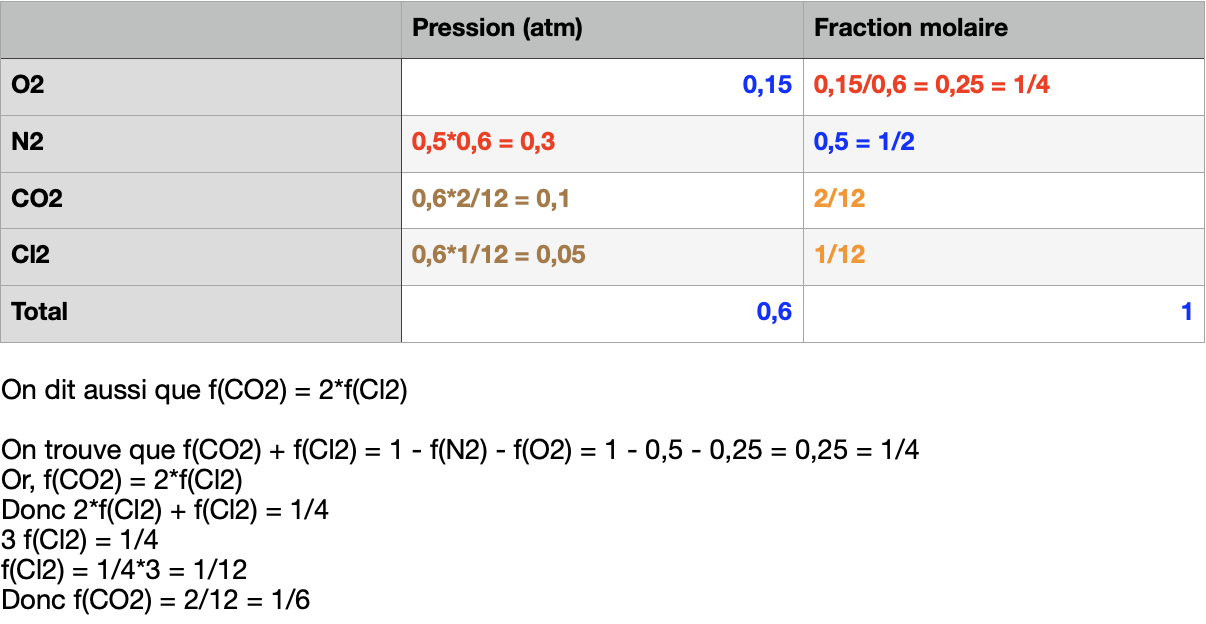The image size is (1206, 624).
Task: Select the N2 pressure cell "0,5*0,6 = 0,3"
Action: coord(483,143)
